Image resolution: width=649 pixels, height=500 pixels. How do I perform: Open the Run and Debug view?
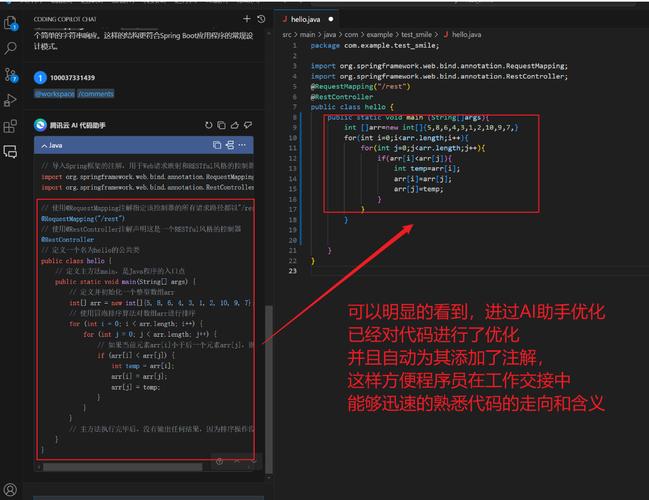(10, 101)
